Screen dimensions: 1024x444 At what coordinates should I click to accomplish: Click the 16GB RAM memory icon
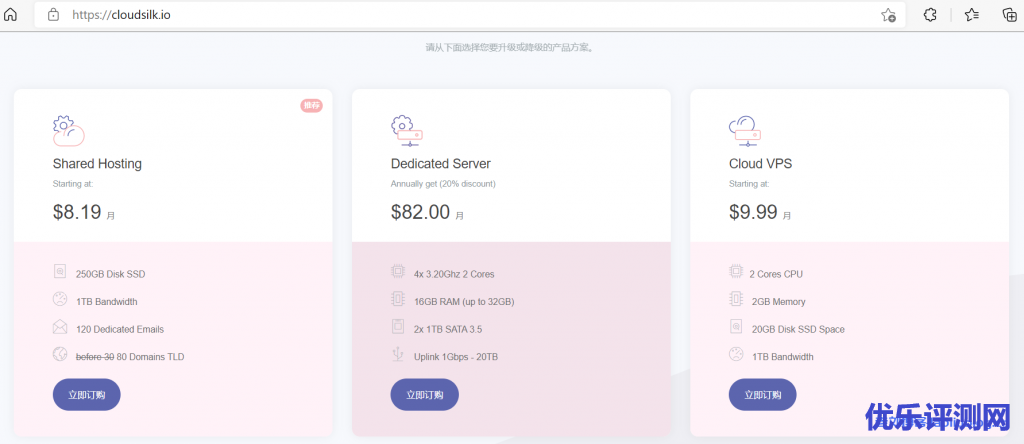coord(398,300)
